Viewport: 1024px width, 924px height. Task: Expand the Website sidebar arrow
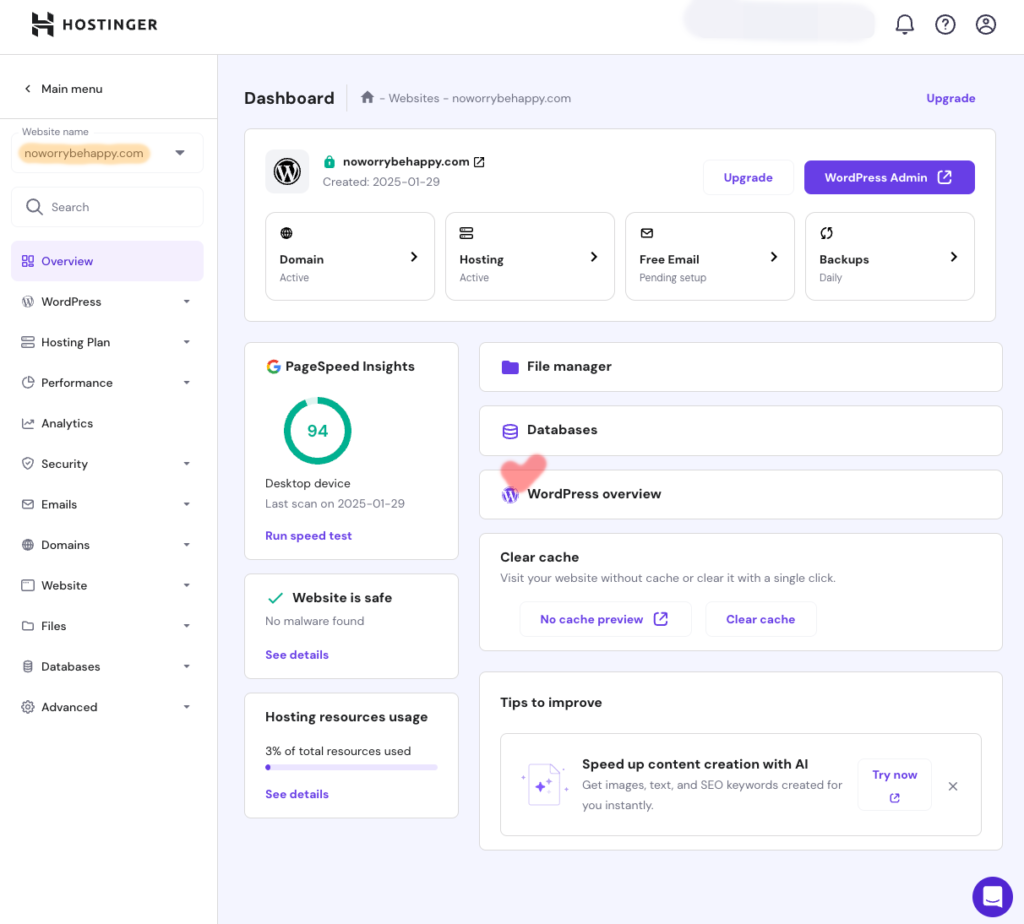click(x=187, y=585)
